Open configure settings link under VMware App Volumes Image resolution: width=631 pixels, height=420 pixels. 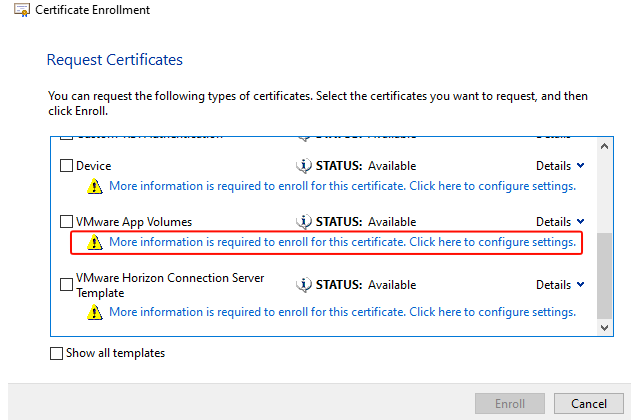pos(342,242)
